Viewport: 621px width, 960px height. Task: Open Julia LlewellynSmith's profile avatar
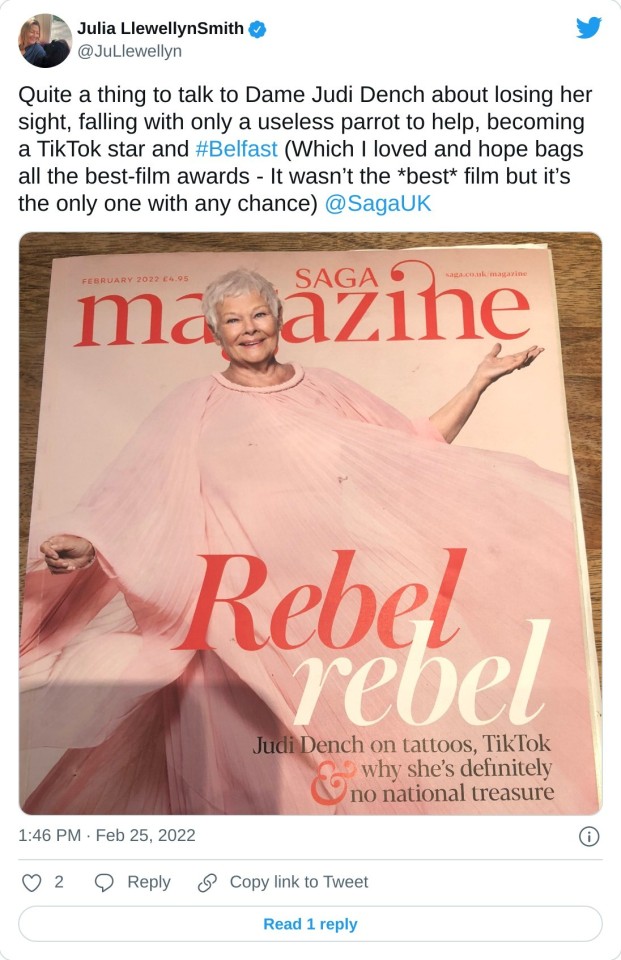pos(45,40)
